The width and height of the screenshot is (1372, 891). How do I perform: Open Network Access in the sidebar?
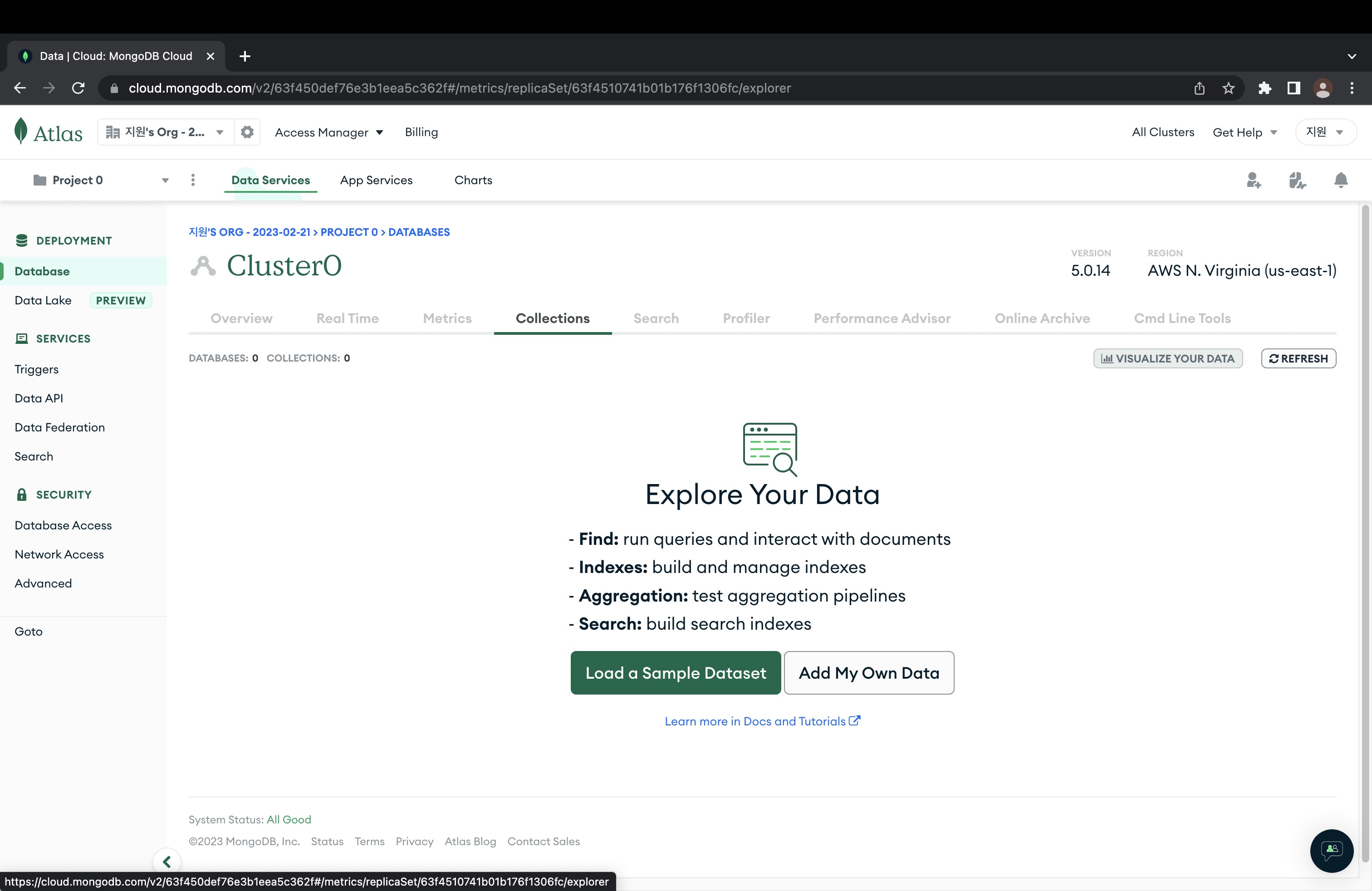pos(59,555)
